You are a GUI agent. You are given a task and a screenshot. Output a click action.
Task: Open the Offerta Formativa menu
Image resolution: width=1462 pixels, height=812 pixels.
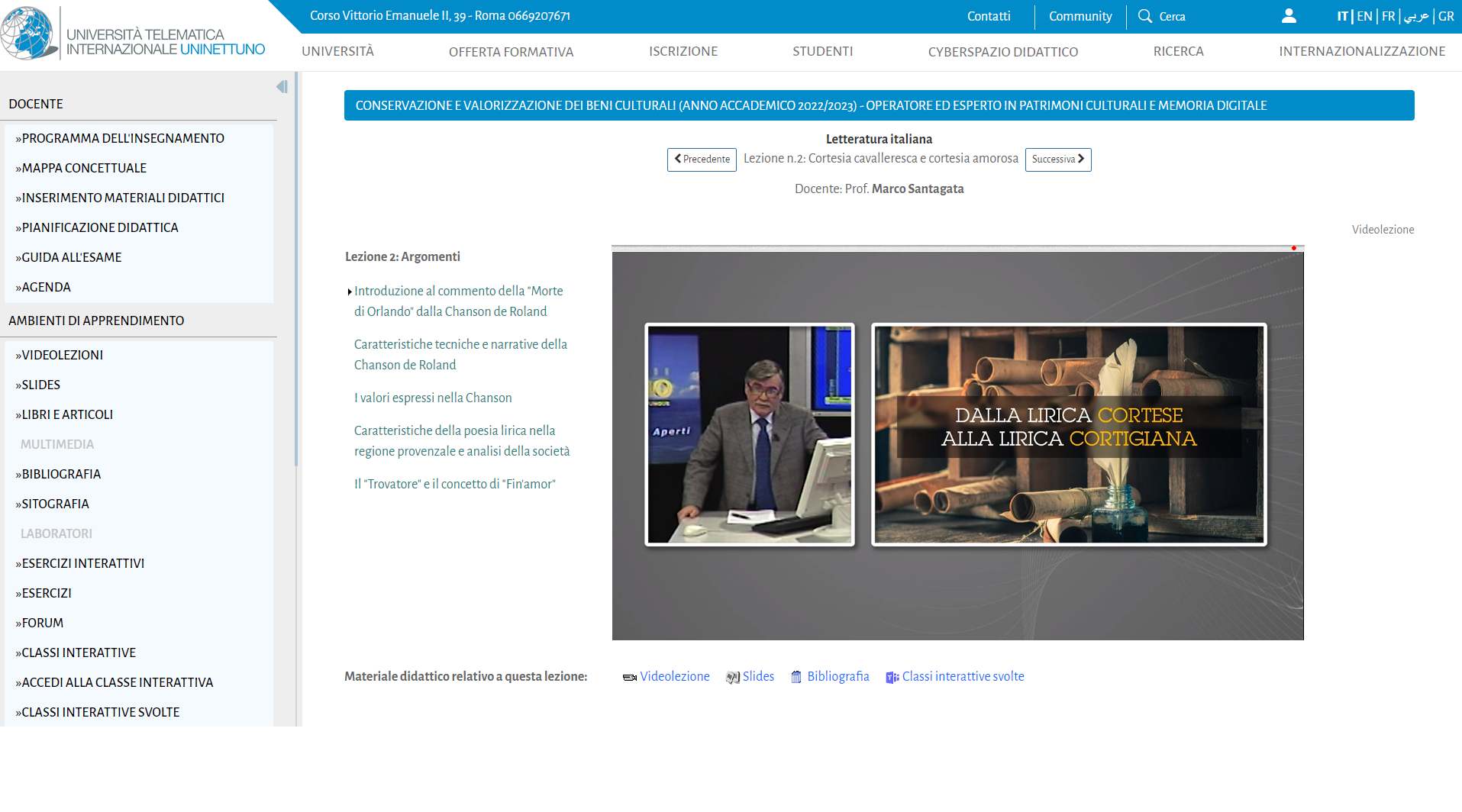point(511,52)
